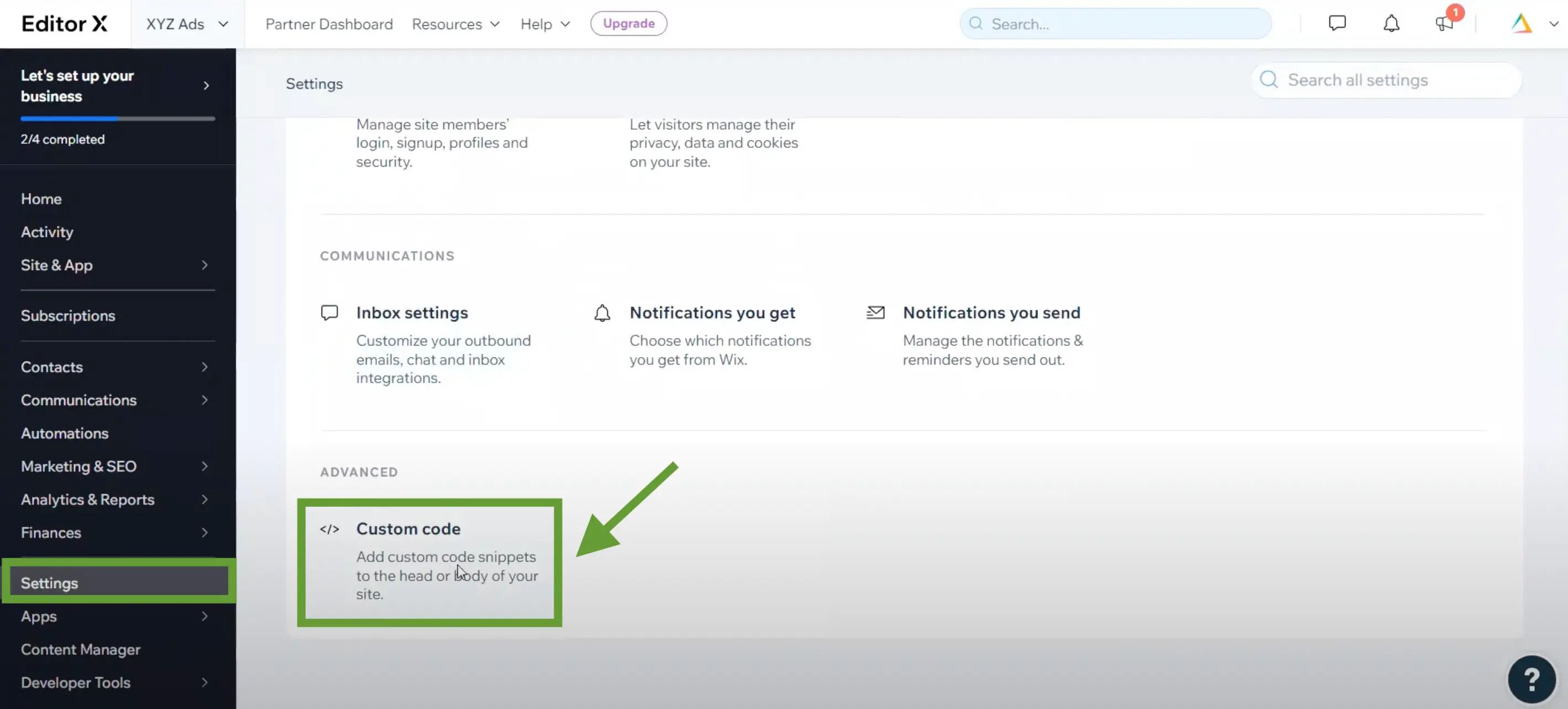Screen dimensions: 1568x709
Task: Open Content Manager from the sidebar
Action: coord(81,649)
